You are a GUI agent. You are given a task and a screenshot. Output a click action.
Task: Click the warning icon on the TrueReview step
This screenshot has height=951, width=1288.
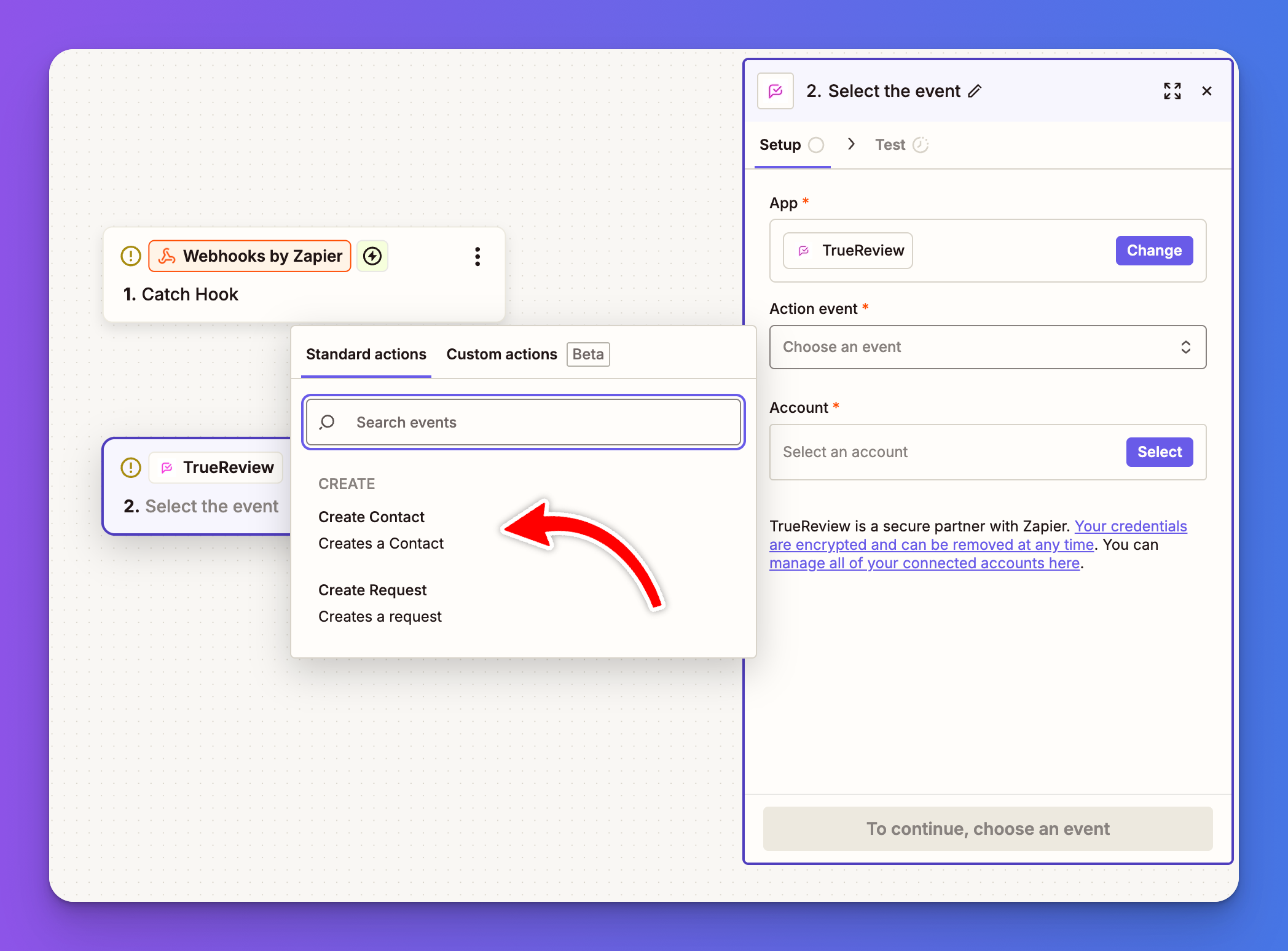tap(131, 468)
